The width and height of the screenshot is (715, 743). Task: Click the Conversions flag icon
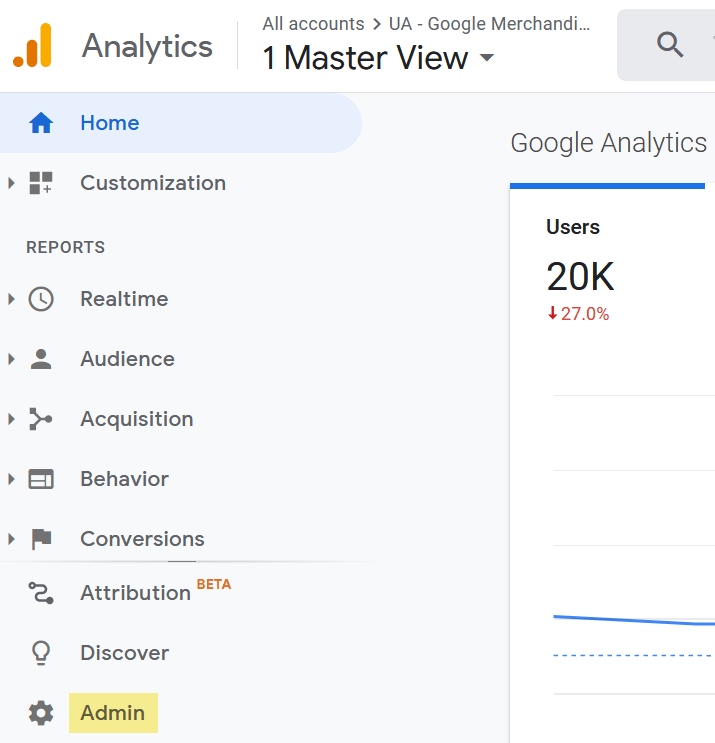coord(41,539)
